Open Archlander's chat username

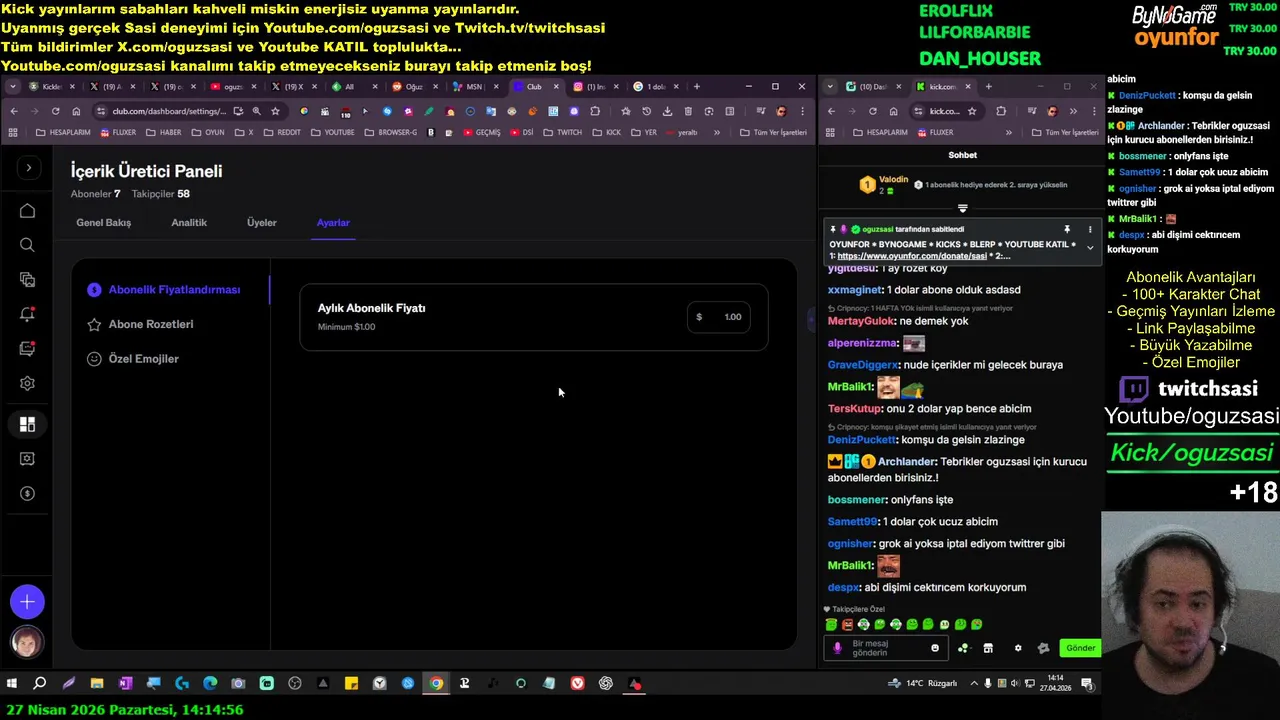click(x=906, y=462)
